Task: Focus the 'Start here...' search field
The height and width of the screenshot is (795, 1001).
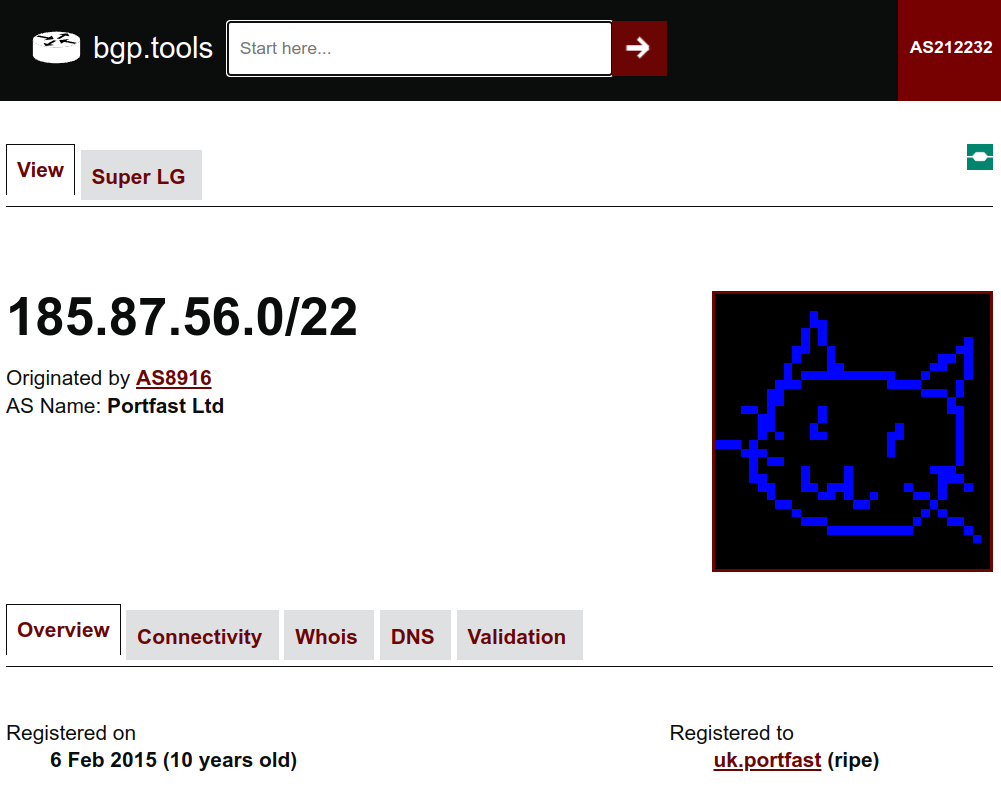Action: click(x=419, y=49)
